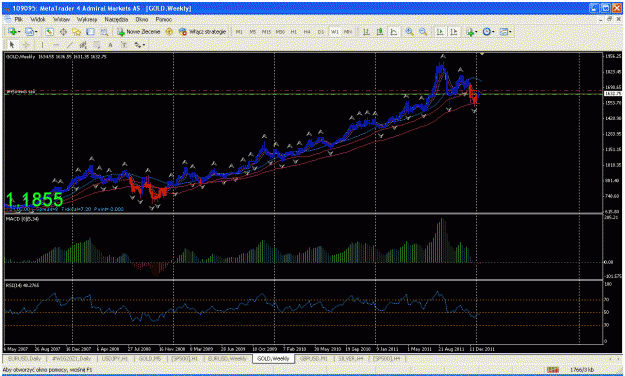Open the Narzędzia menu
This screenshot has width=625, height=376.
tap(116, 19)
